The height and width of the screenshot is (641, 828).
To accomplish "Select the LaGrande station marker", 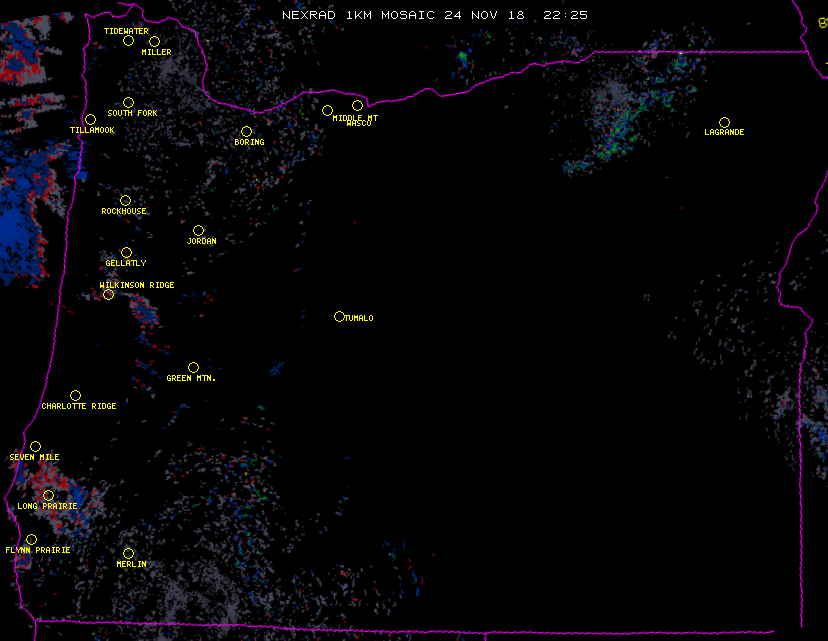I will (724, 123).
